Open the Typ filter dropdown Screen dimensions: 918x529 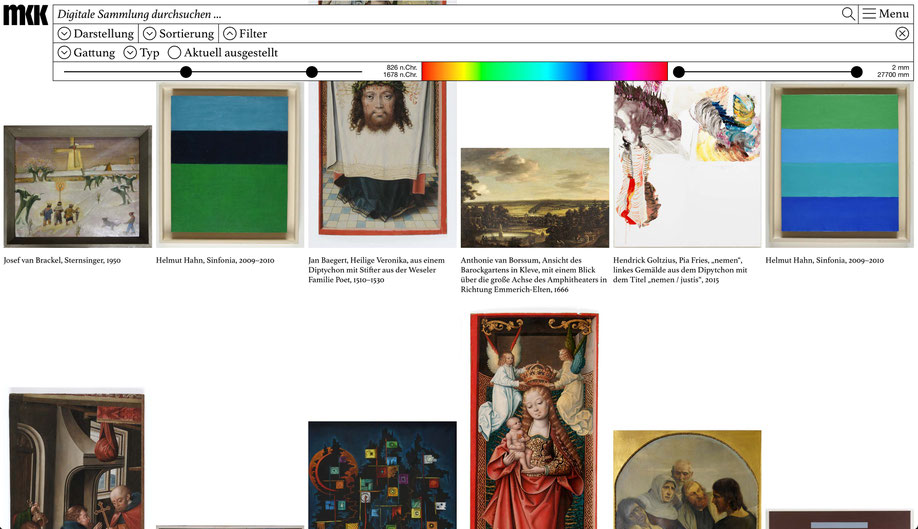(x=142, y=53)
